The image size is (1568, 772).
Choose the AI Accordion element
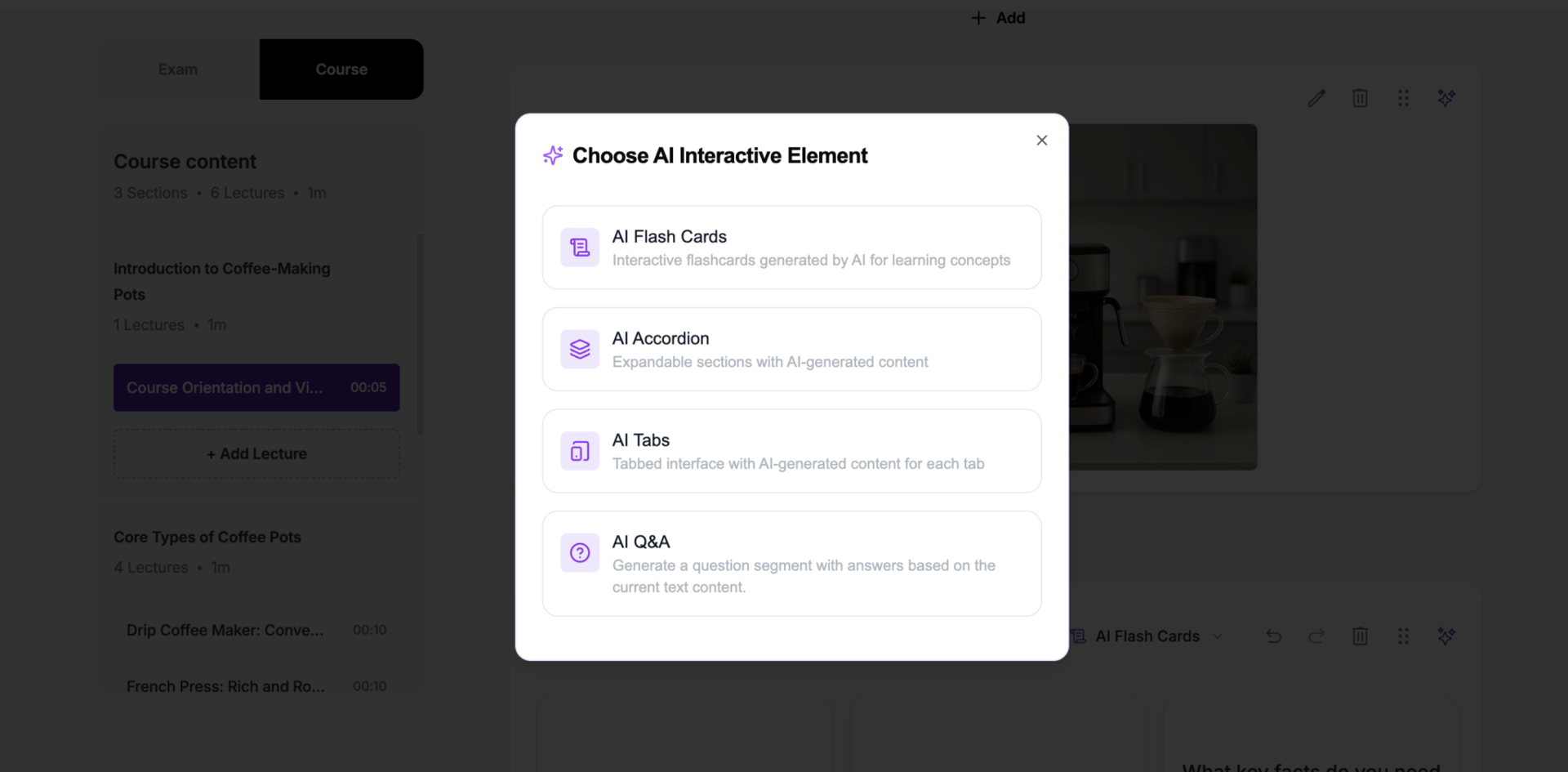[x=791, y=349]
